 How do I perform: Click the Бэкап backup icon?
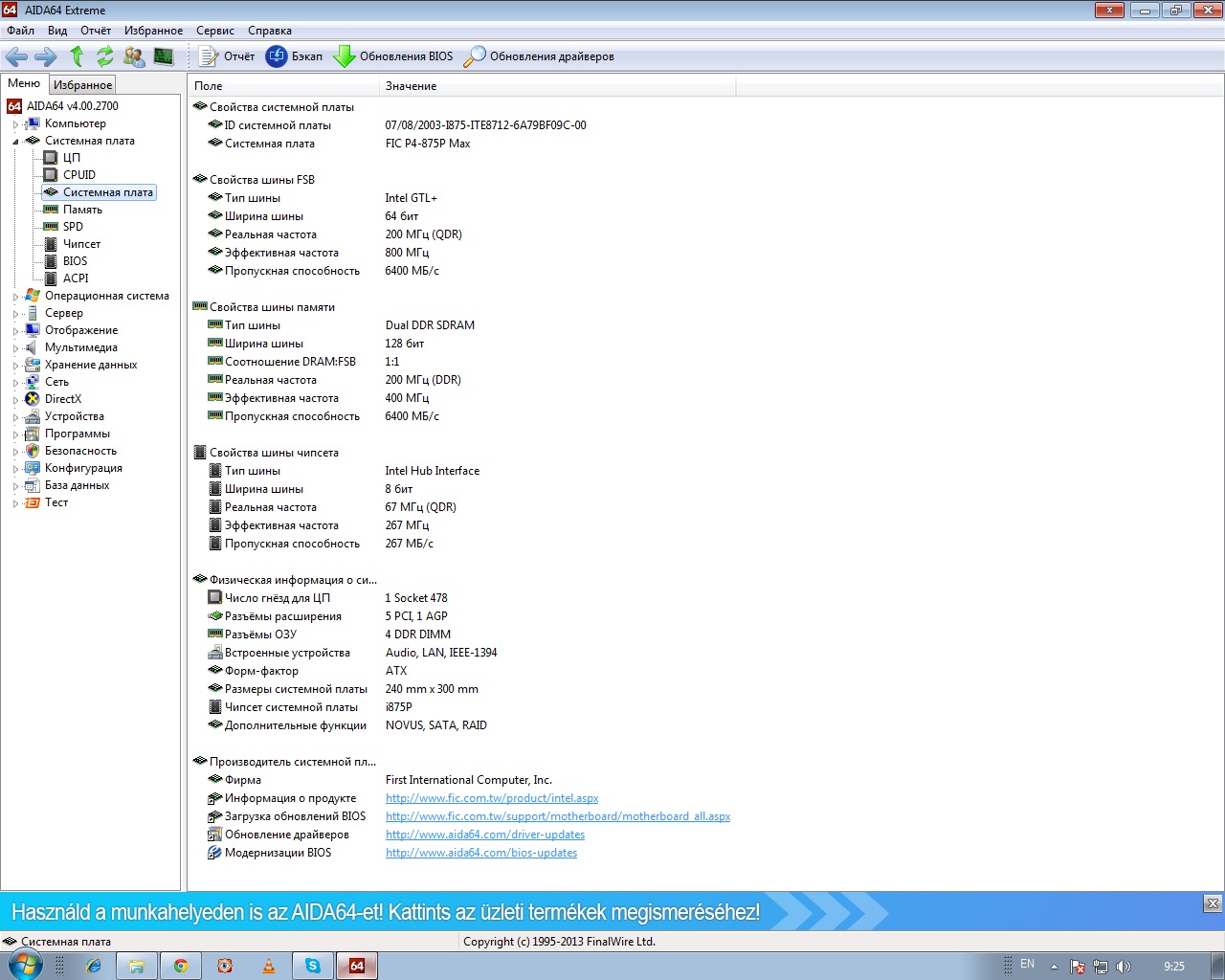(277, 56)
